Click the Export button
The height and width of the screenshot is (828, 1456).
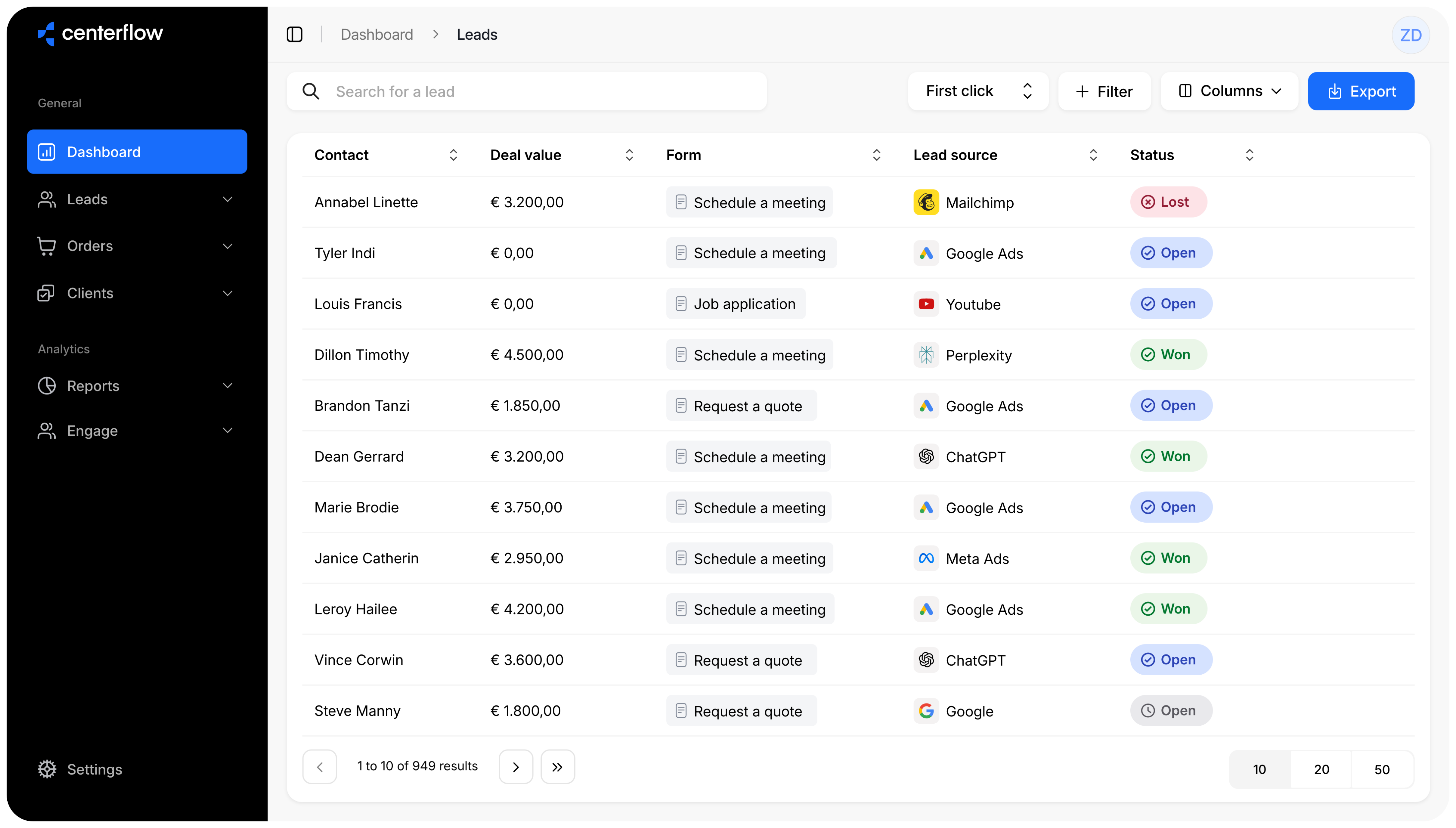click(1361, 91)
